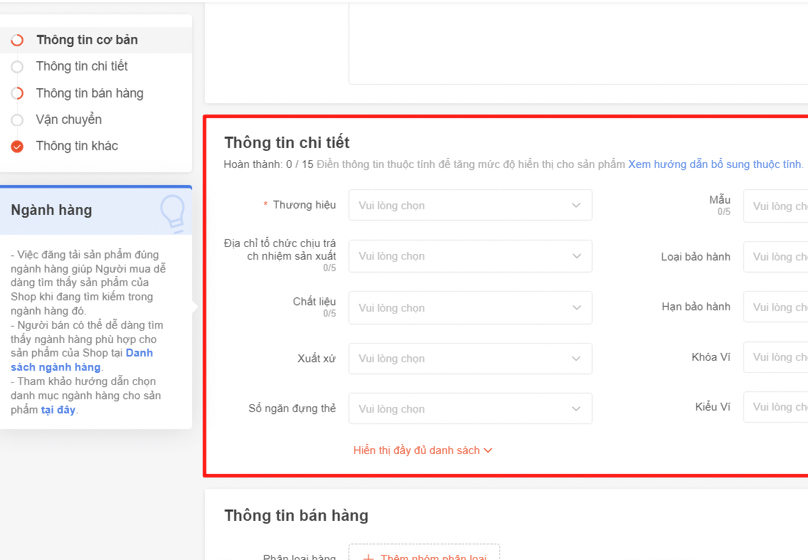The image size is (808, 560).
Task: Click the chevron arrow in Số ngăn đựng thẻ field
Action: click(576, 409)
